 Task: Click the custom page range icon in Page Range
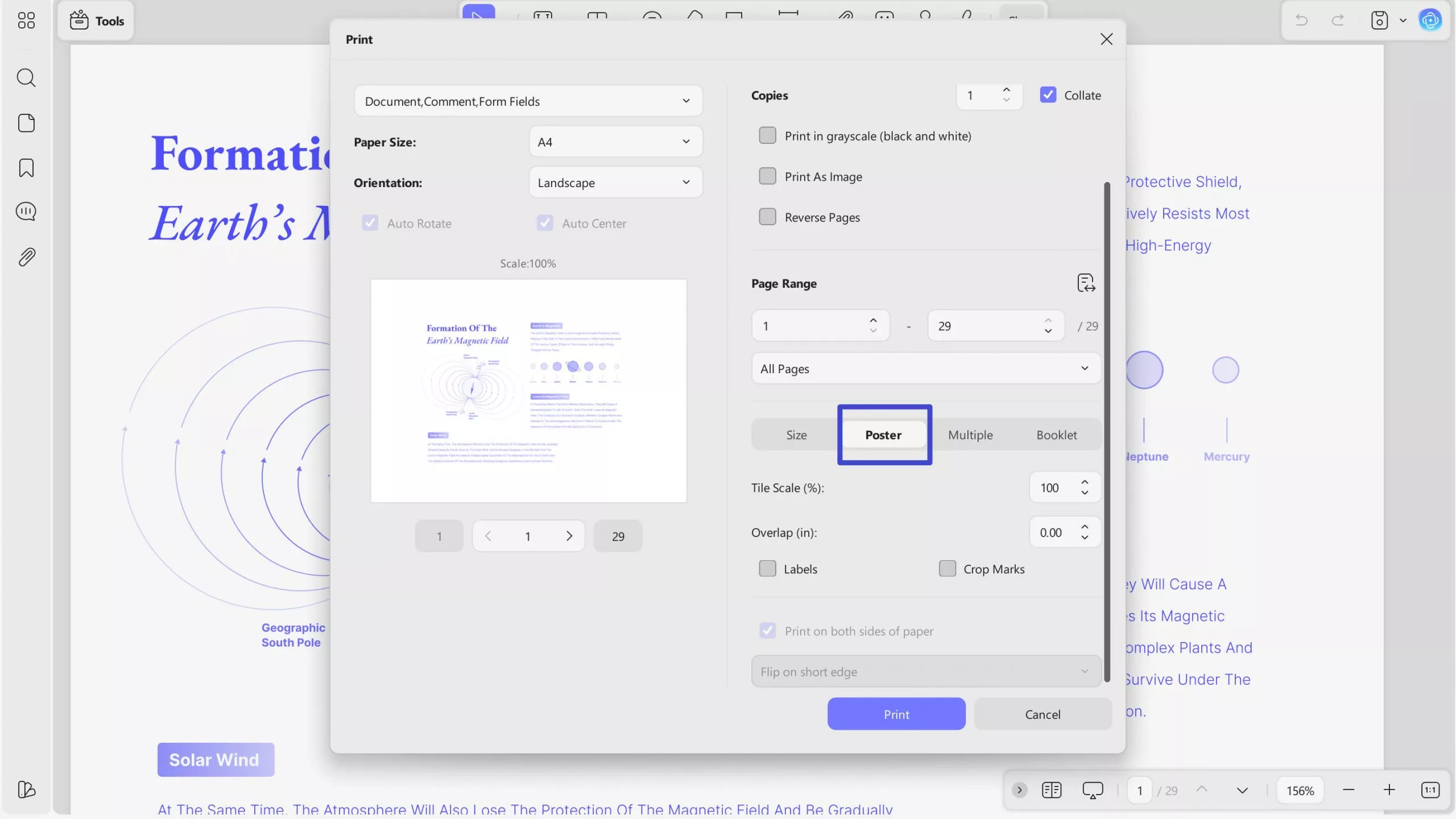(1086, 283)
